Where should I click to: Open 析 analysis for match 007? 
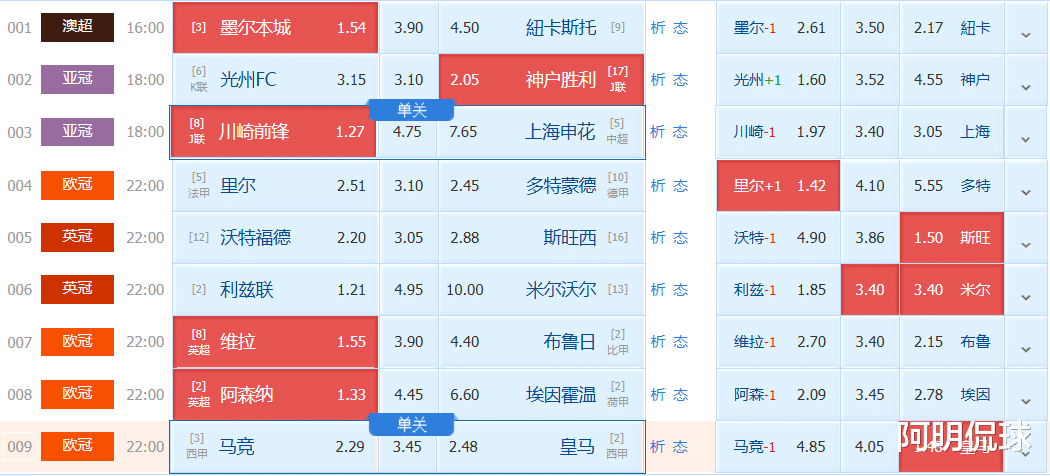point(657,342)
